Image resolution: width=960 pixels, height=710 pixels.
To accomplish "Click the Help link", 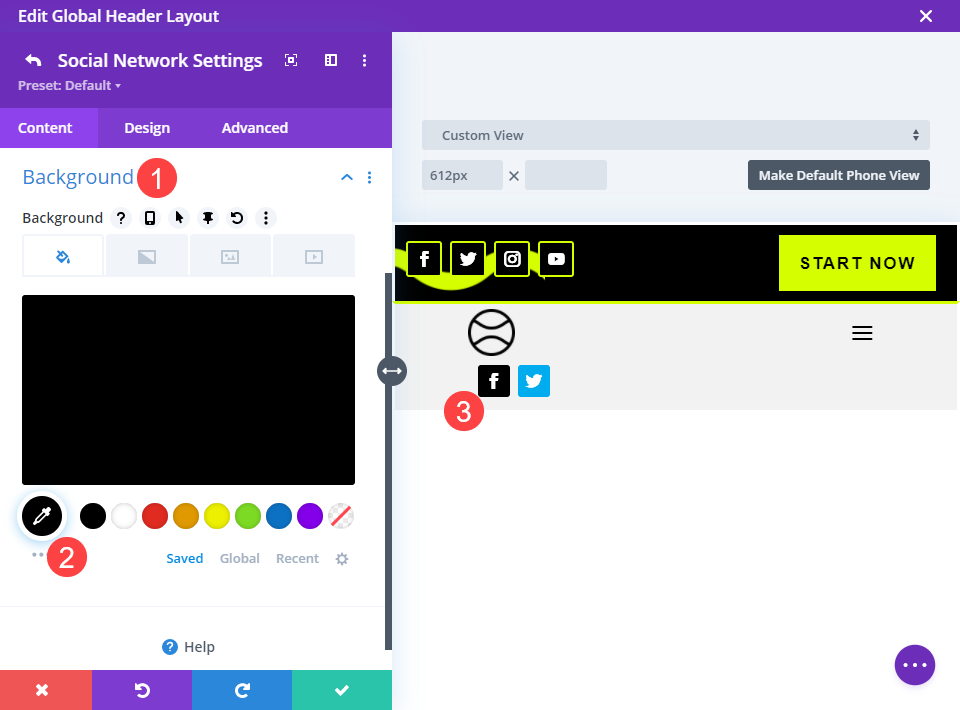I will [x=189, y=647].
